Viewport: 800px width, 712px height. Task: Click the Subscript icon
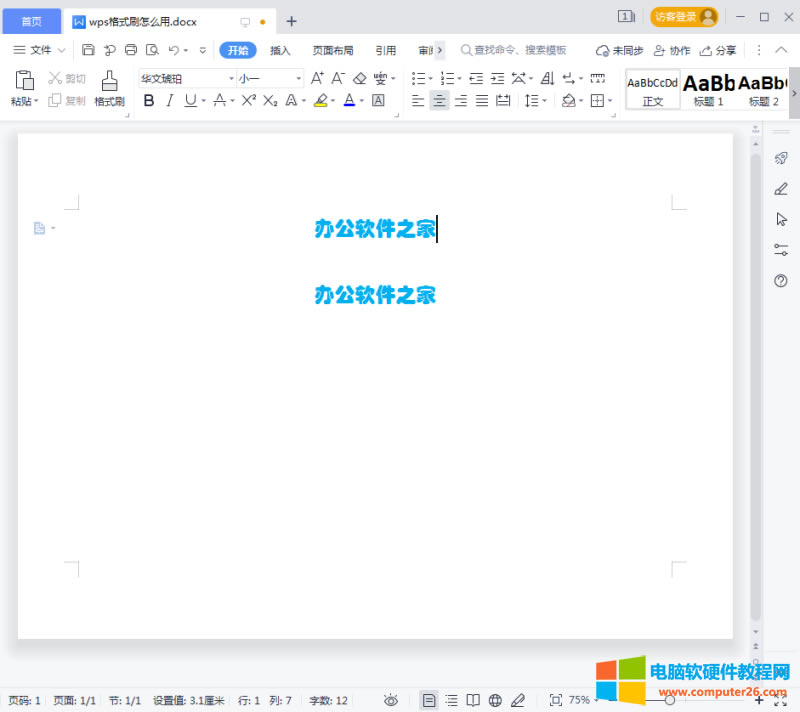click(269, 100)
